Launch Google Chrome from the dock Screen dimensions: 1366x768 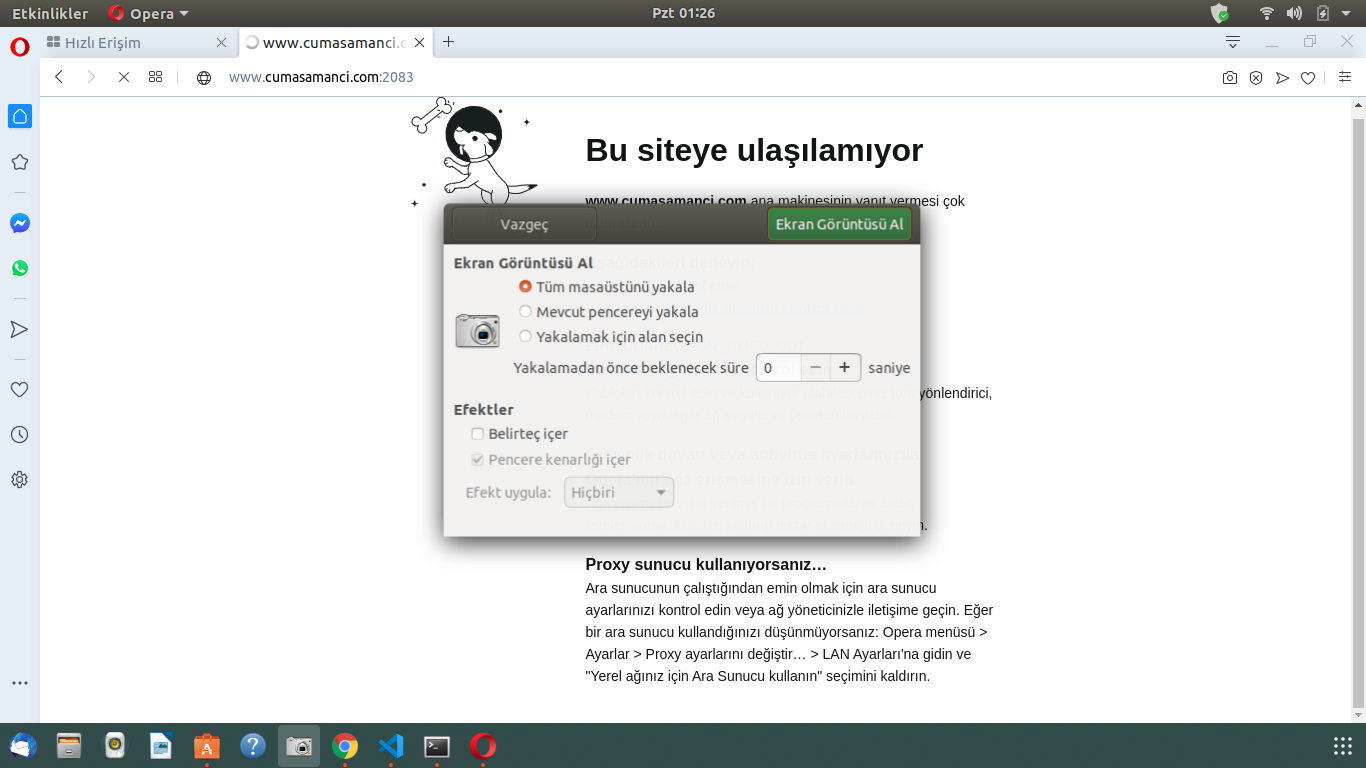tap(345, 746)
